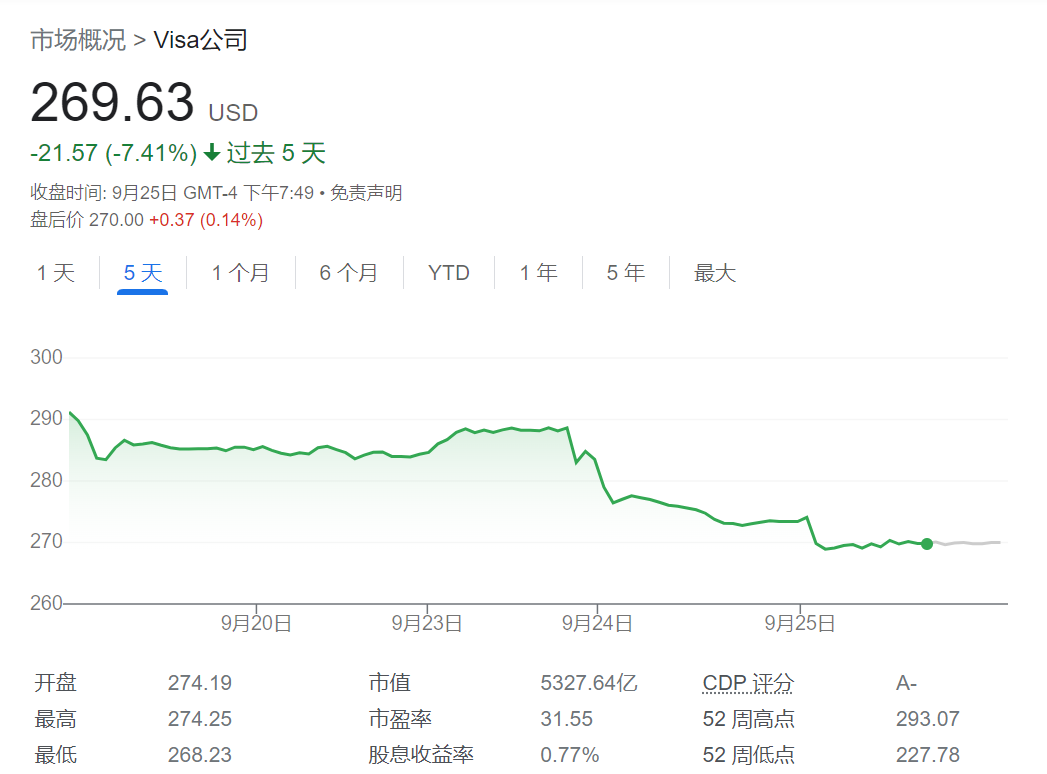Choose the 1 年 range tab
Image resolution: width=1047 pixels, height=774 pixels.
coord(539,273)
